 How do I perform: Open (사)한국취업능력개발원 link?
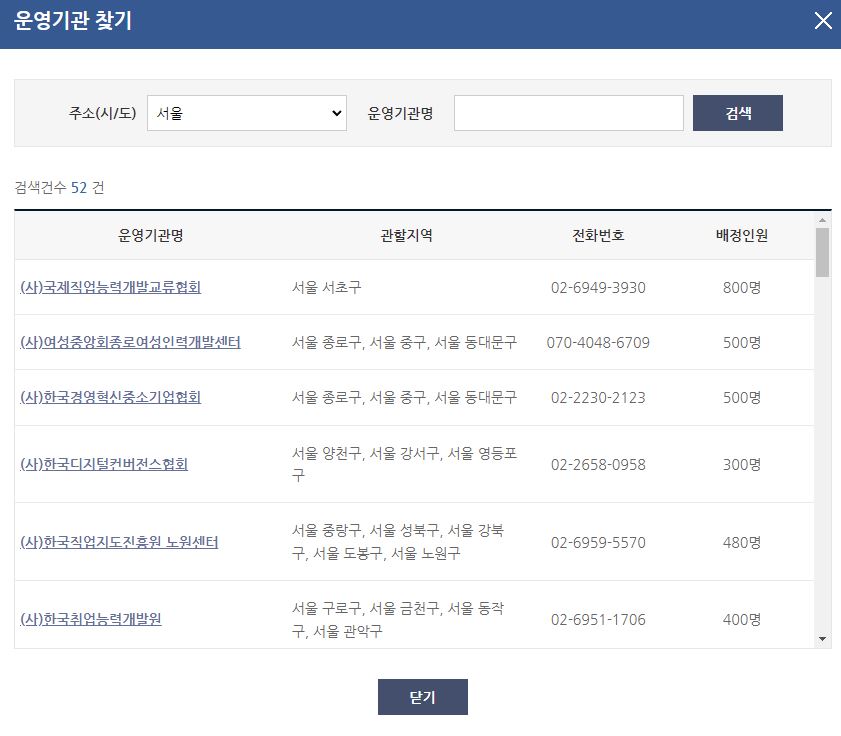(x=91, y=620)
